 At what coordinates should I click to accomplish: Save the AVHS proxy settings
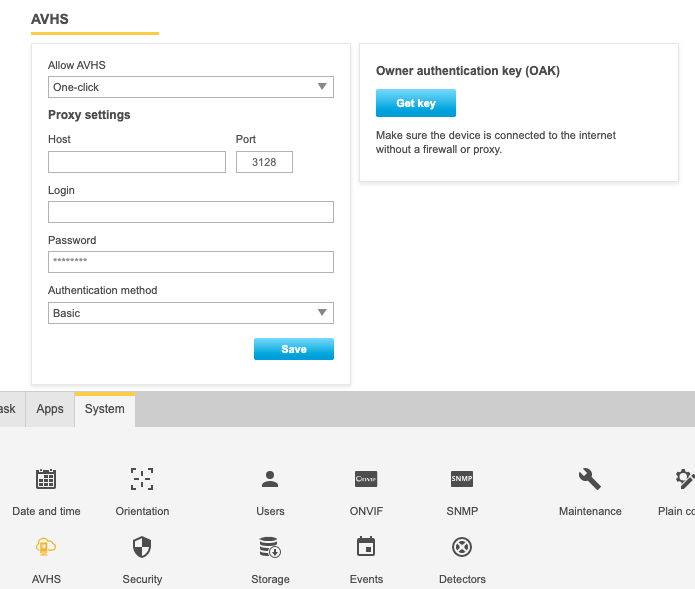click(294, 349)
